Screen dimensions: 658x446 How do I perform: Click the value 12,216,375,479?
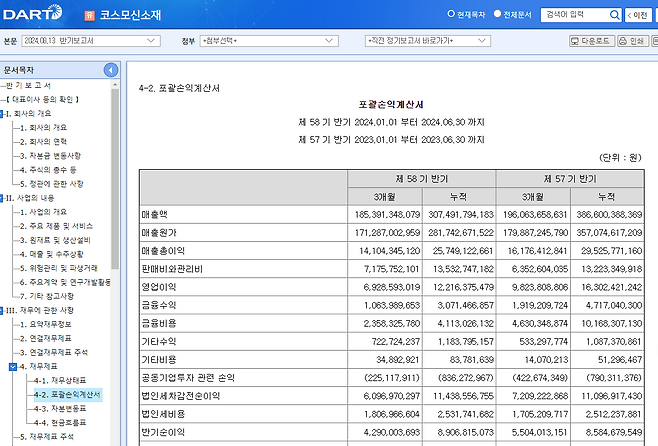click(463, 287)
